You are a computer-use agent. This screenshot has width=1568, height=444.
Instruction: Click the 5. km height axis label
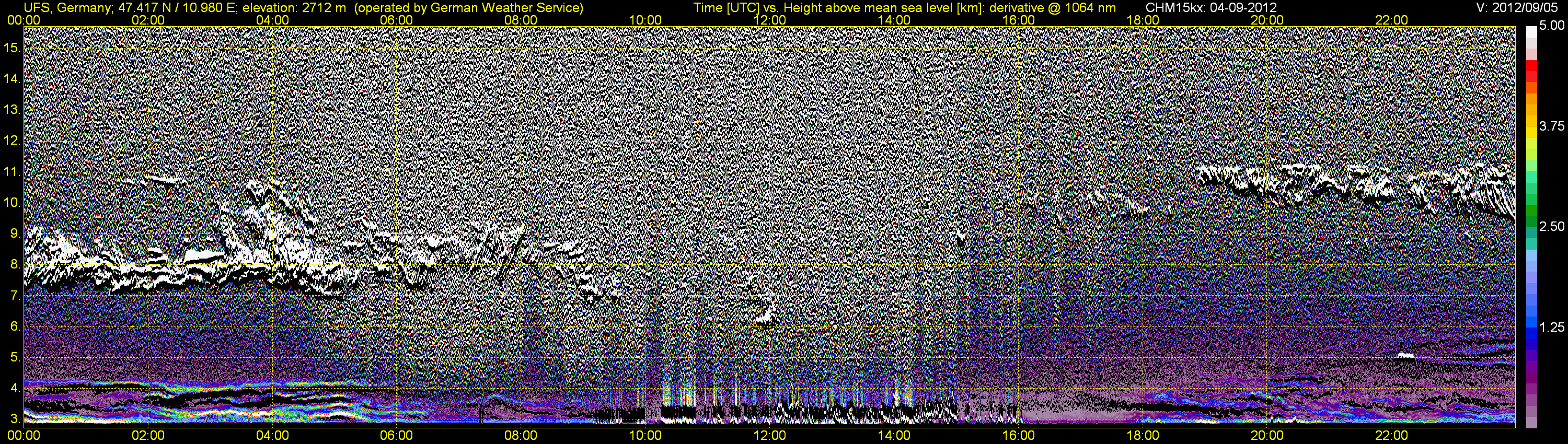coord(15,357)
